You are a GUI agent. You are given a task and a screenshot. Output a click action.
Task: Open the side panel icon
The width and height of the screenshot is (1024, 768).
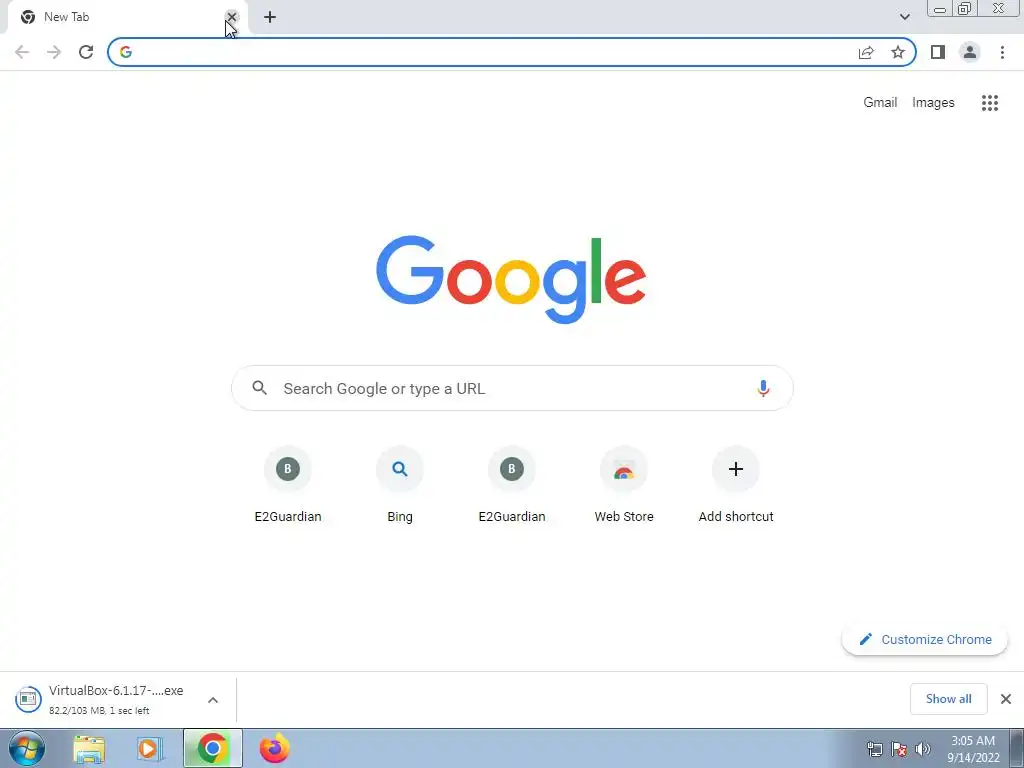click(x=938, y=52)
